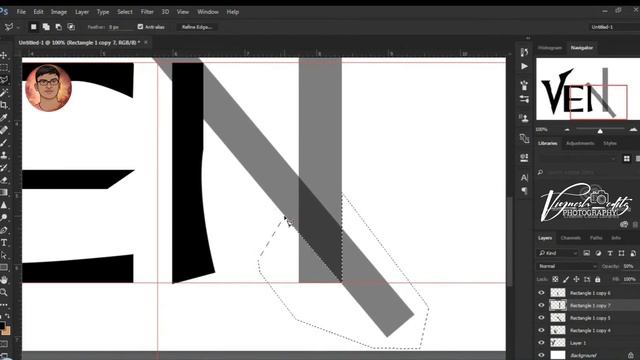
Task: Switch to the Adjustments tab
Action: click(x=580, y=143)
